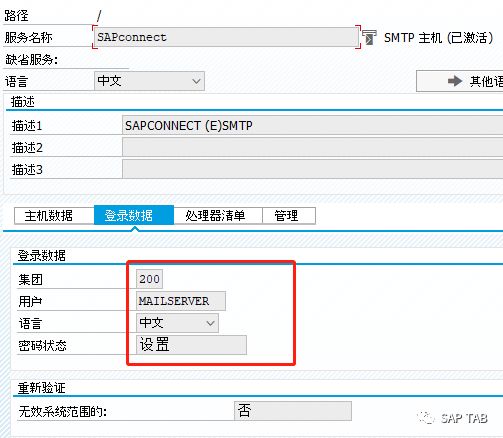Click the 其他语言 arrow button
503x438 pixels.
[x=460, y=81]
